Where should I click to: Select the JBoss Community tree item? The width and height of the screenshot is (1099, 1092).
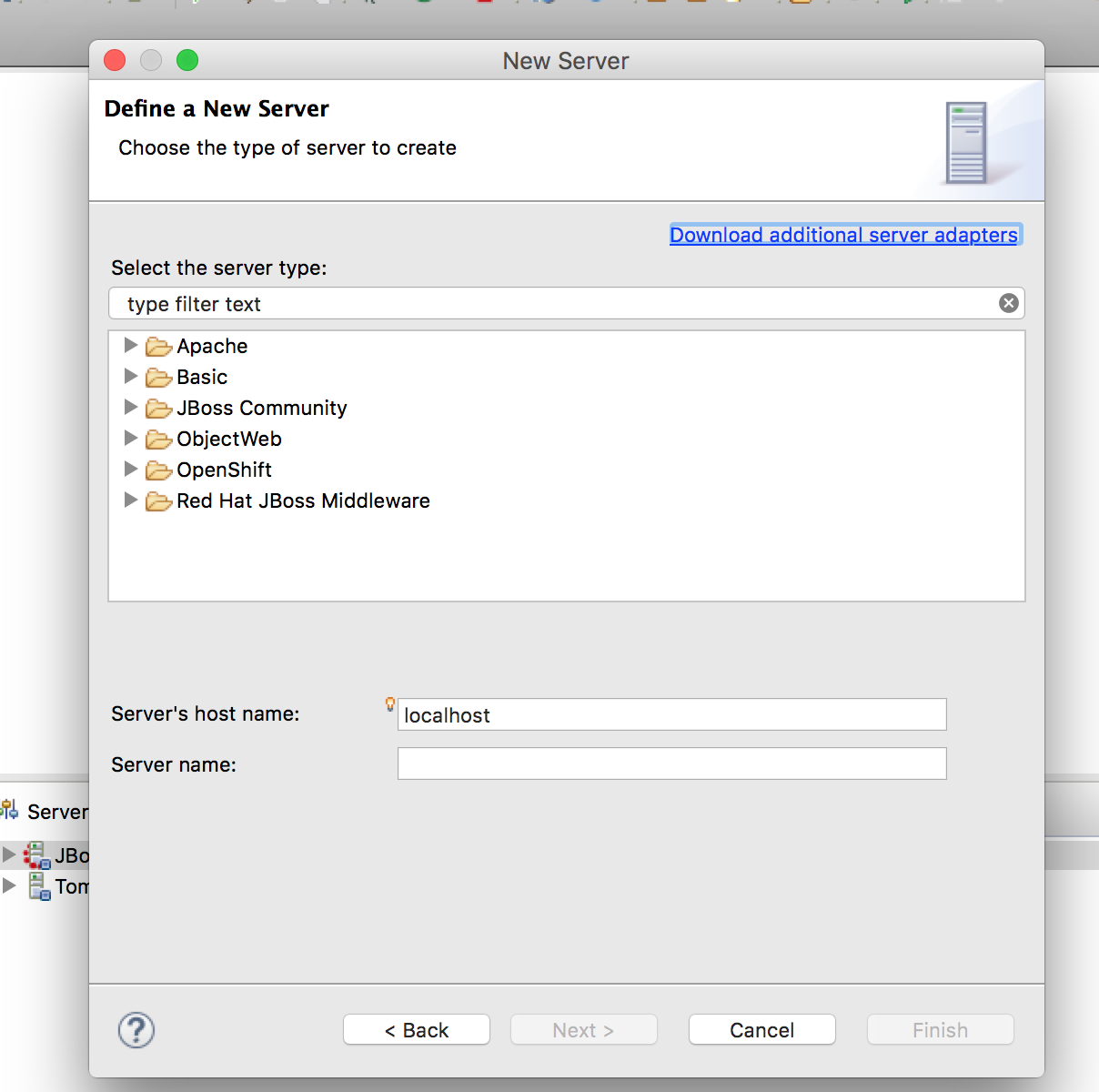click(x=262, y=408)
